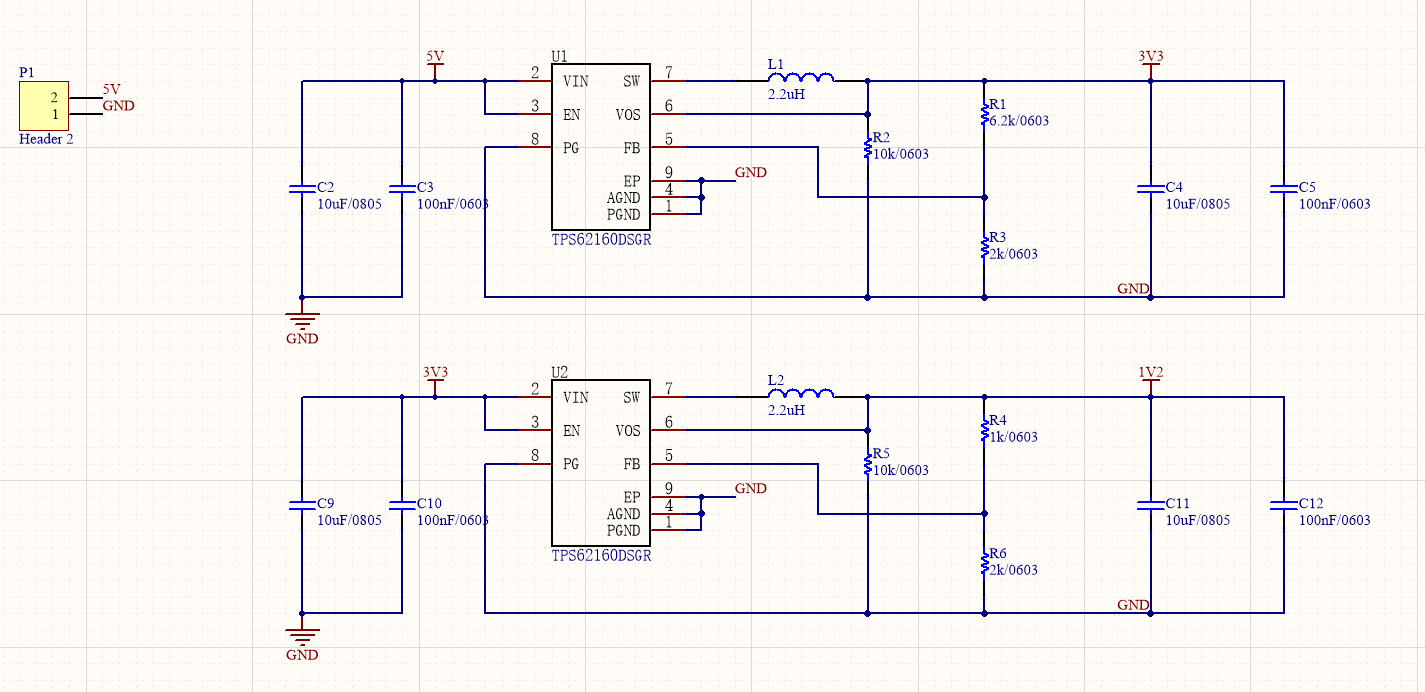Click U2's TPS62160DSGR part label

pos(601,556)
